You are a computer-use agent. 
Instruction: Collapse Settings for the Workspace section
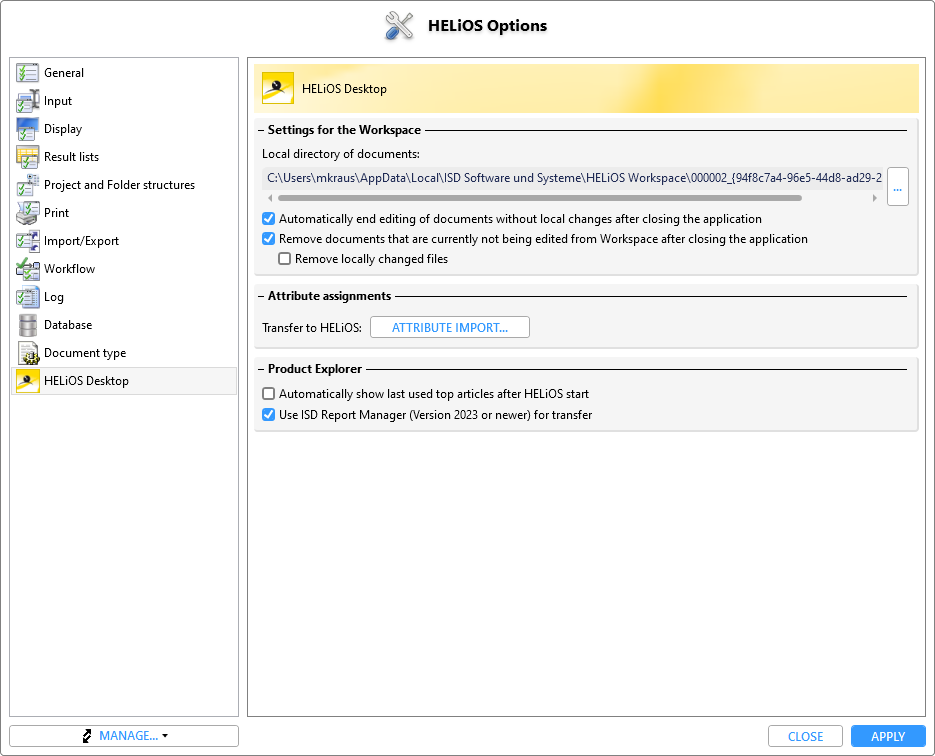click(261, 130)
